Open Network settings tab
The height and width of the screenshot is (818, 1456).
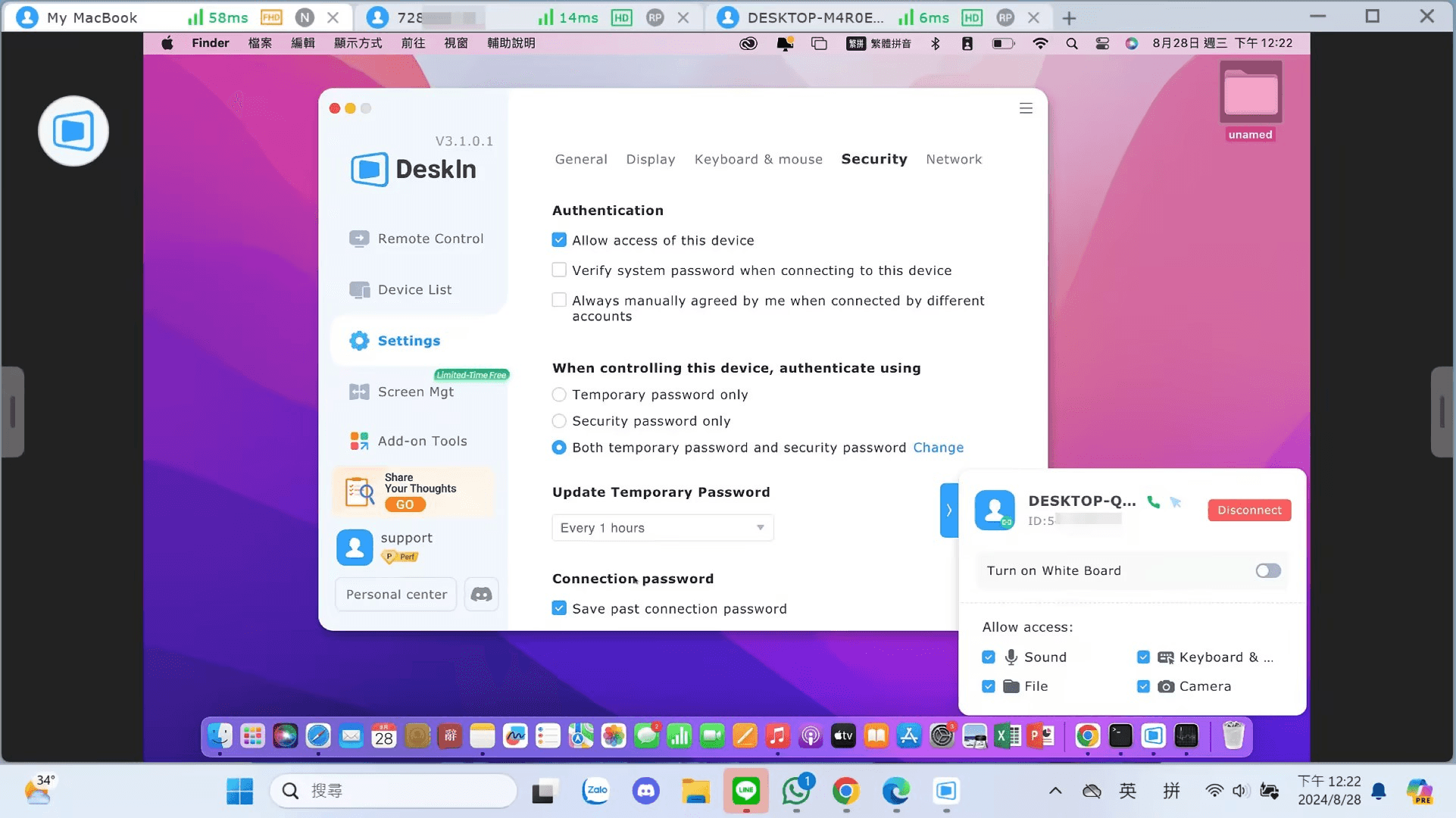click(954, 159)
